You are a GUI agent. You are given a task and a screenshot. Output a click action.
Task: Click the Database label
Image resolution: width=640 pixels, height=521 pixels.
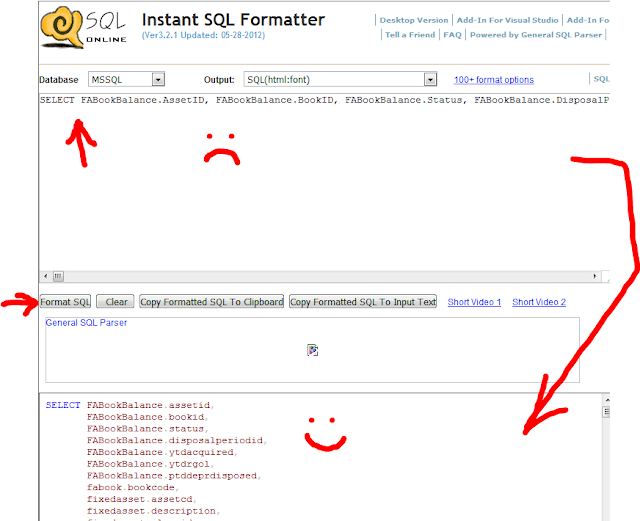tap(59, 80)
